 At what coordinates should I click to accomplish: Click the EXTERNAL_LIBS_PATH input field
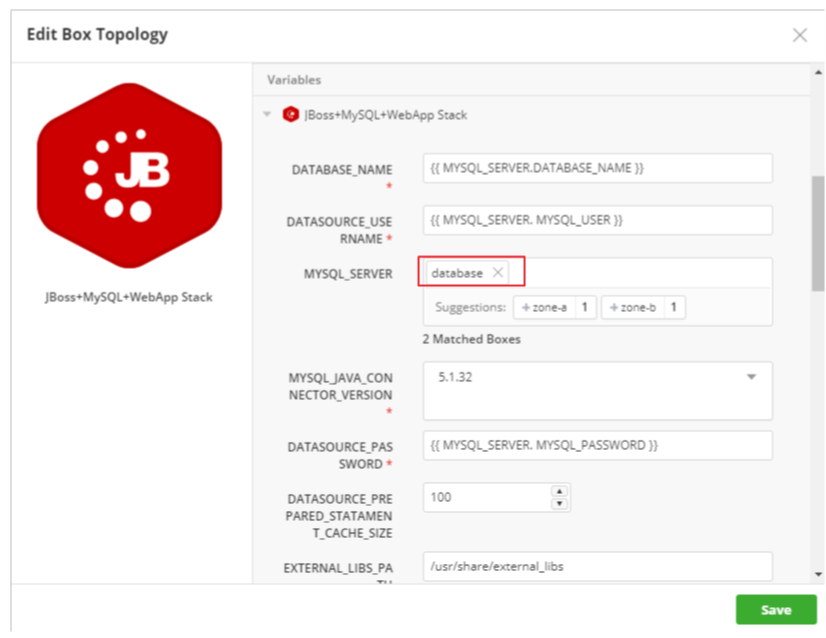598,566
